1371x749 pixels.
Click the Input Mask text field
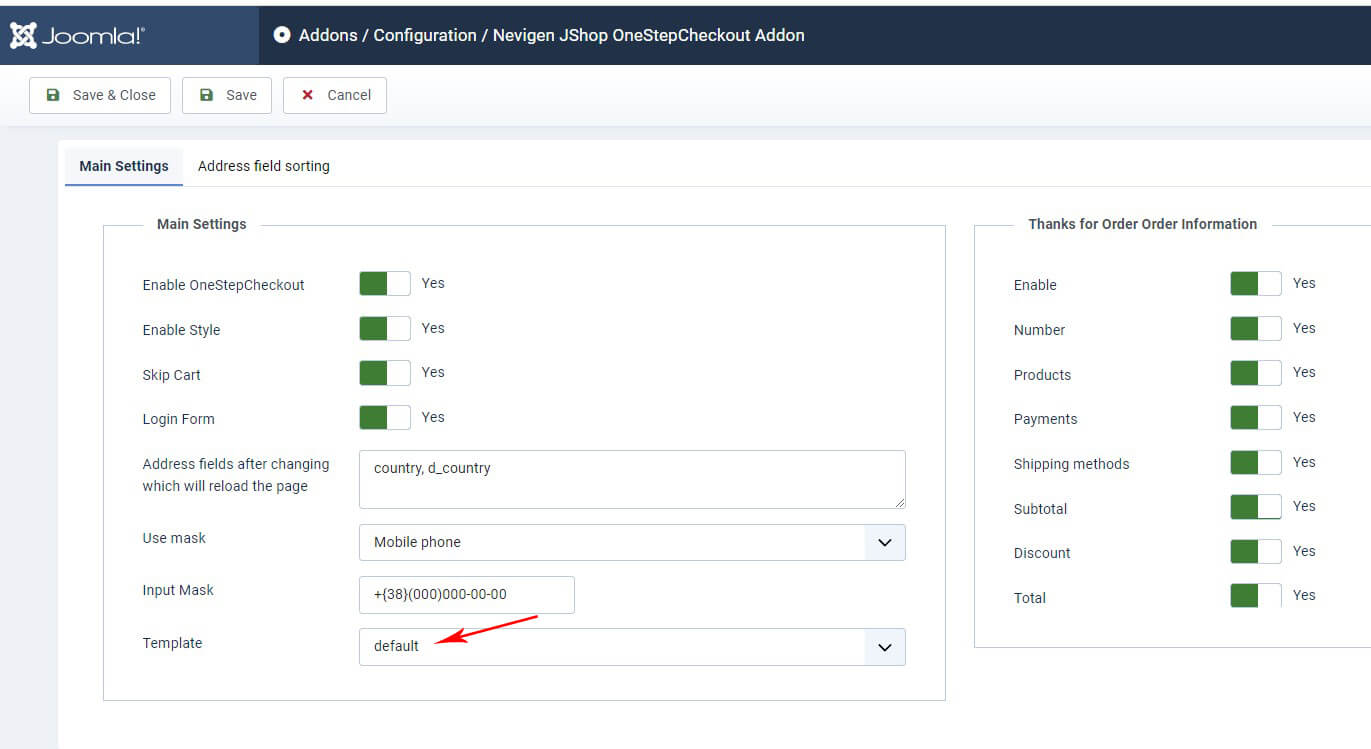click(466, 594)
